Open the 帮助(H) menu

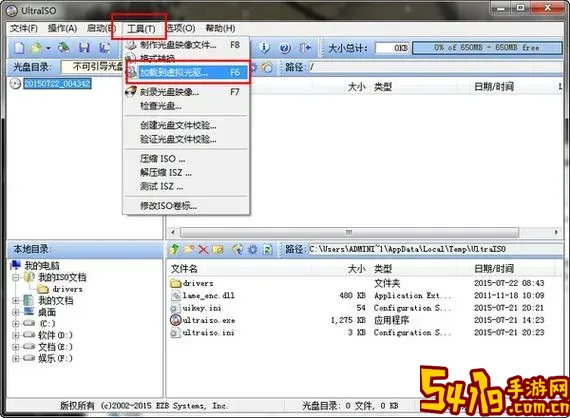(x=220, y=28)
